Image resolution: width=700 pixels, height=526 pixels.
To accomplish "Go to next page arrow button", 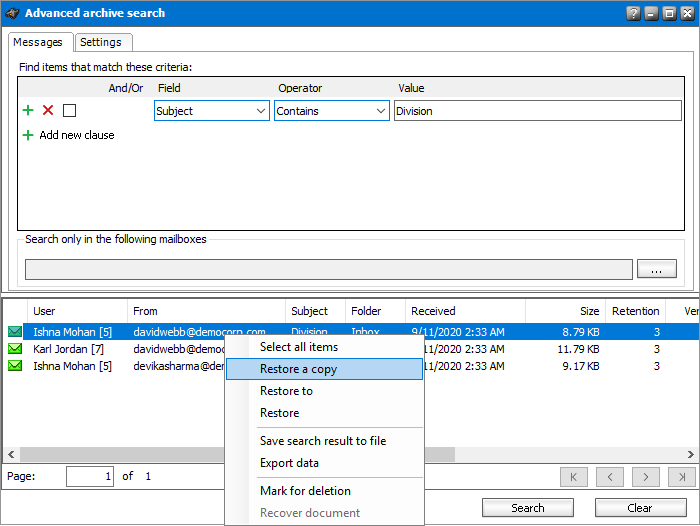I will coord(646,477).
